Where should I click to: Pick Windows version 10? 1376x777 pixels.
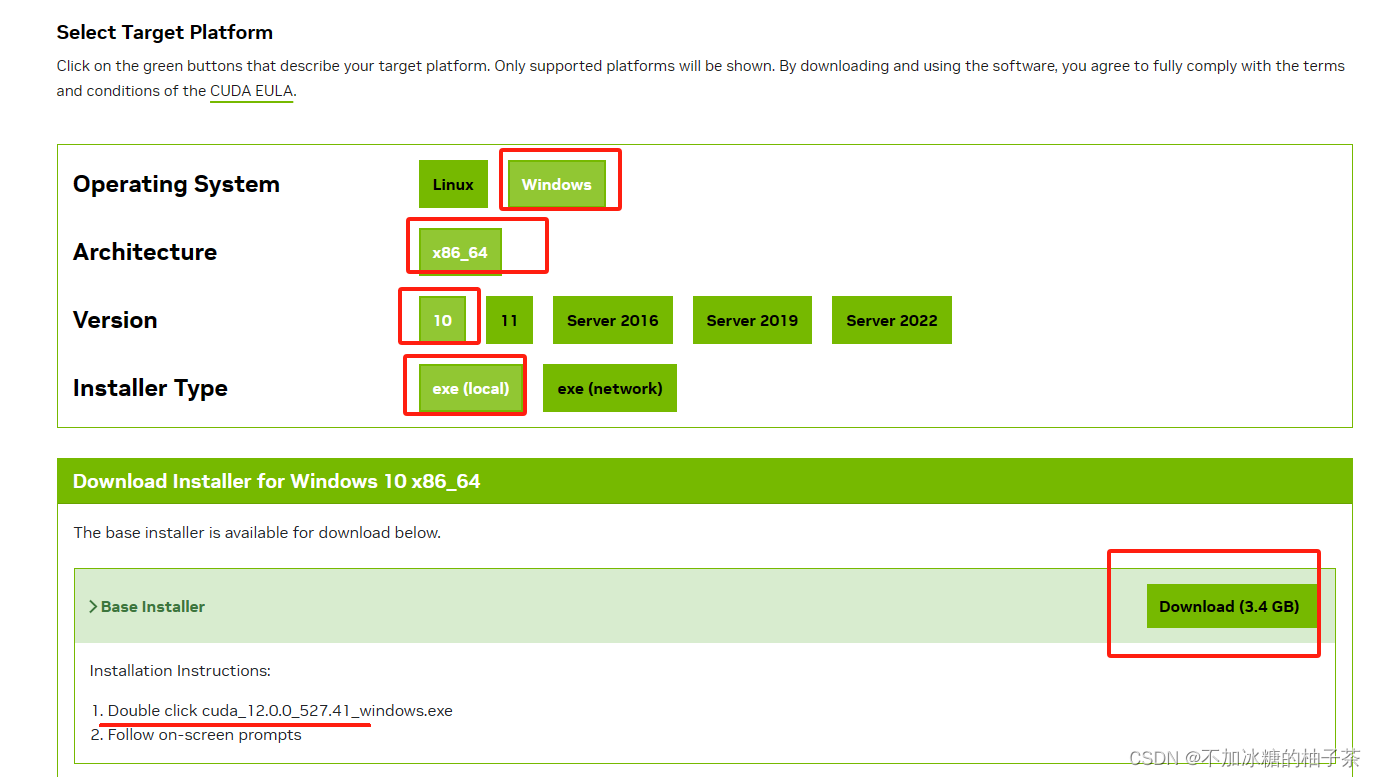coord(443,320)
